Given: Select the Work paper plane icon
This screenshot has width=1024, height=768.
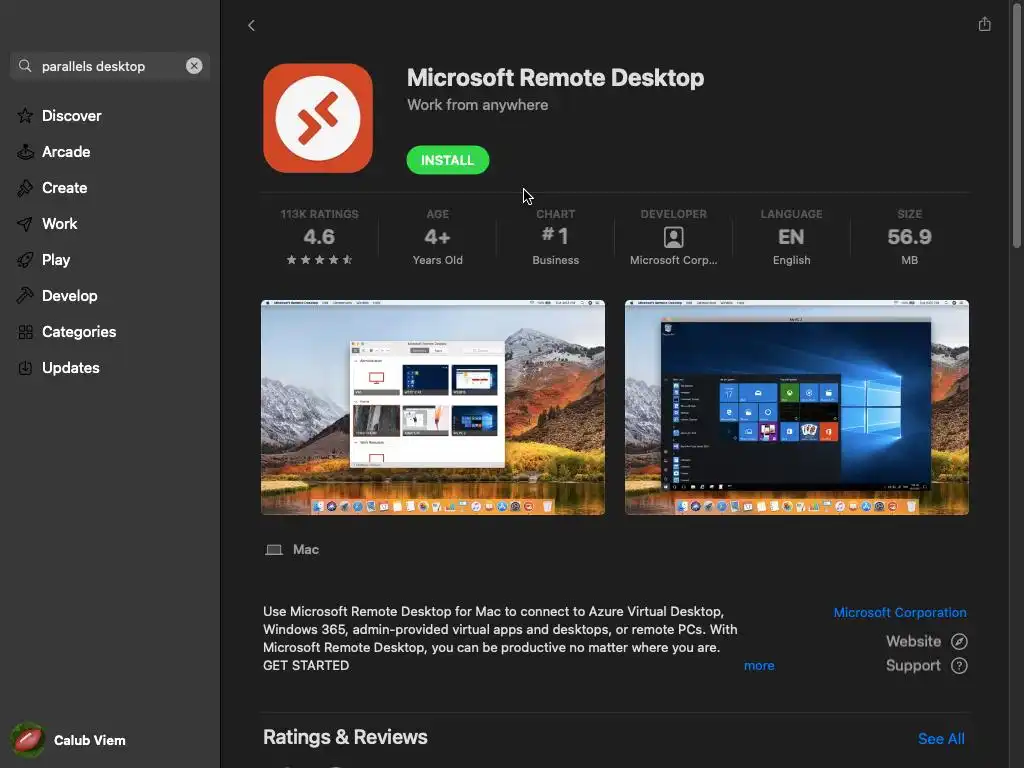Looking at the screenshot, I should 25,224.
